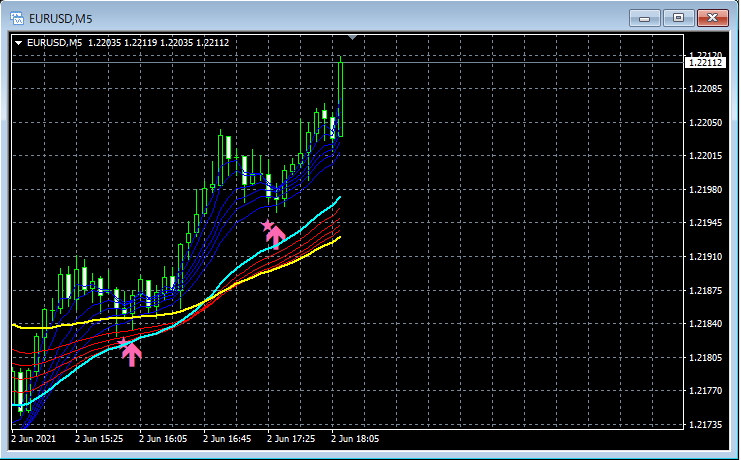The height and width of the screenshot is (460, 741).
Task: Click the price scale value 1.21735
Action: [706, 425]
